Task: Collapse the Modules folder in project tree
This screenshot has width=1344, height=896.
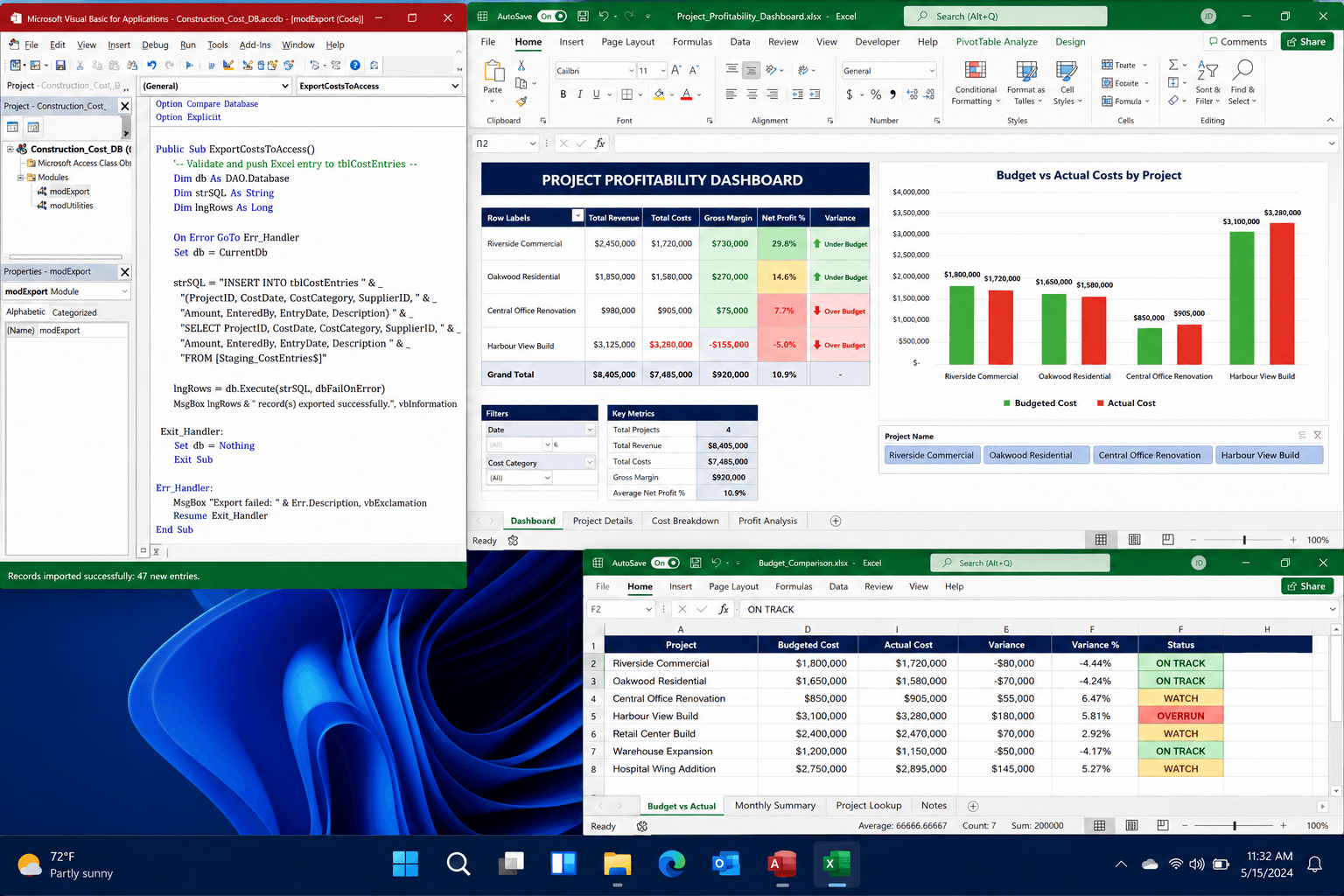Action: coord(20,178)
